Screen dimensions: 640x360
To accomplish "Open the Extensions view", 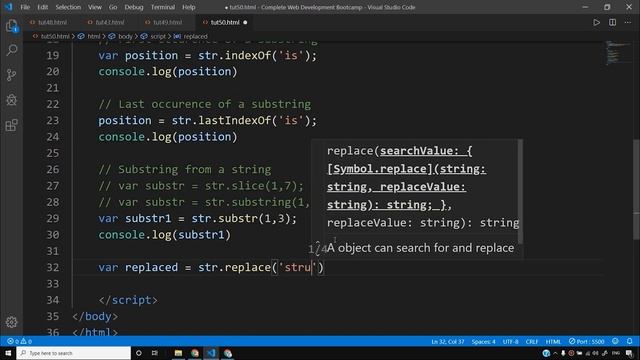I will click(12, 125).
